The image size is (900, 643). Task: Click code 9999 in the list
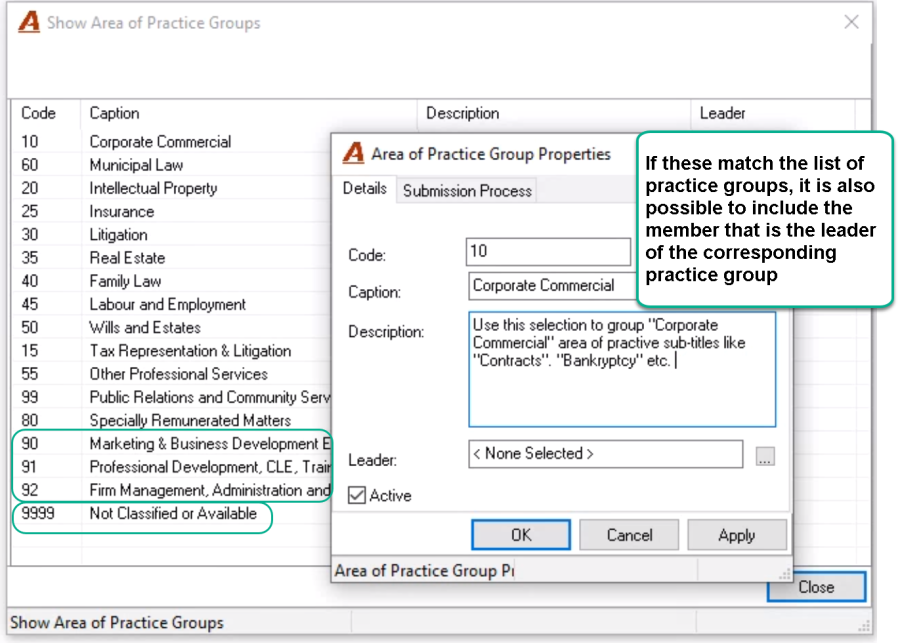tap(38, 513)
